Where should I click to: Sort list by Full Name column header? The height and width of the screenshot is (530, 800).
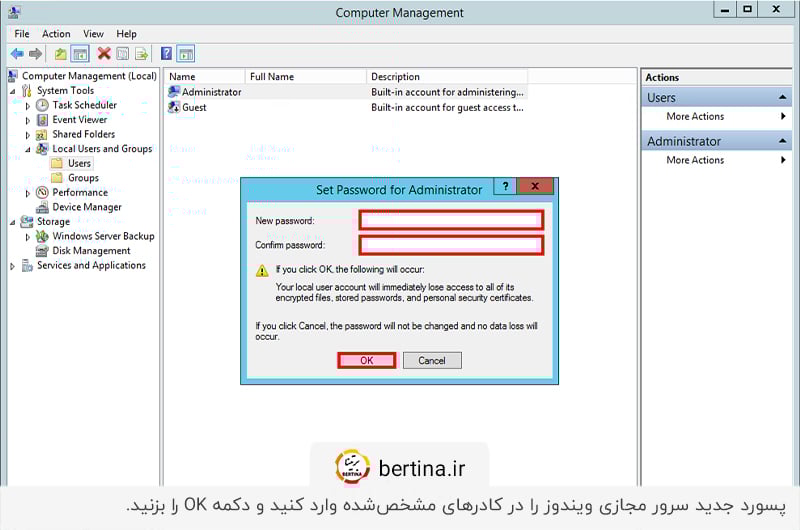pos(306,77)
